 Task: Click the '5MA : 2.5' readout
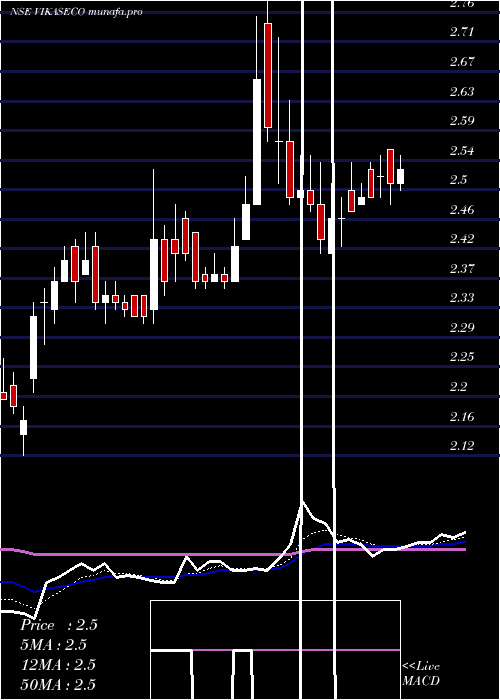(x=54, y=645)
